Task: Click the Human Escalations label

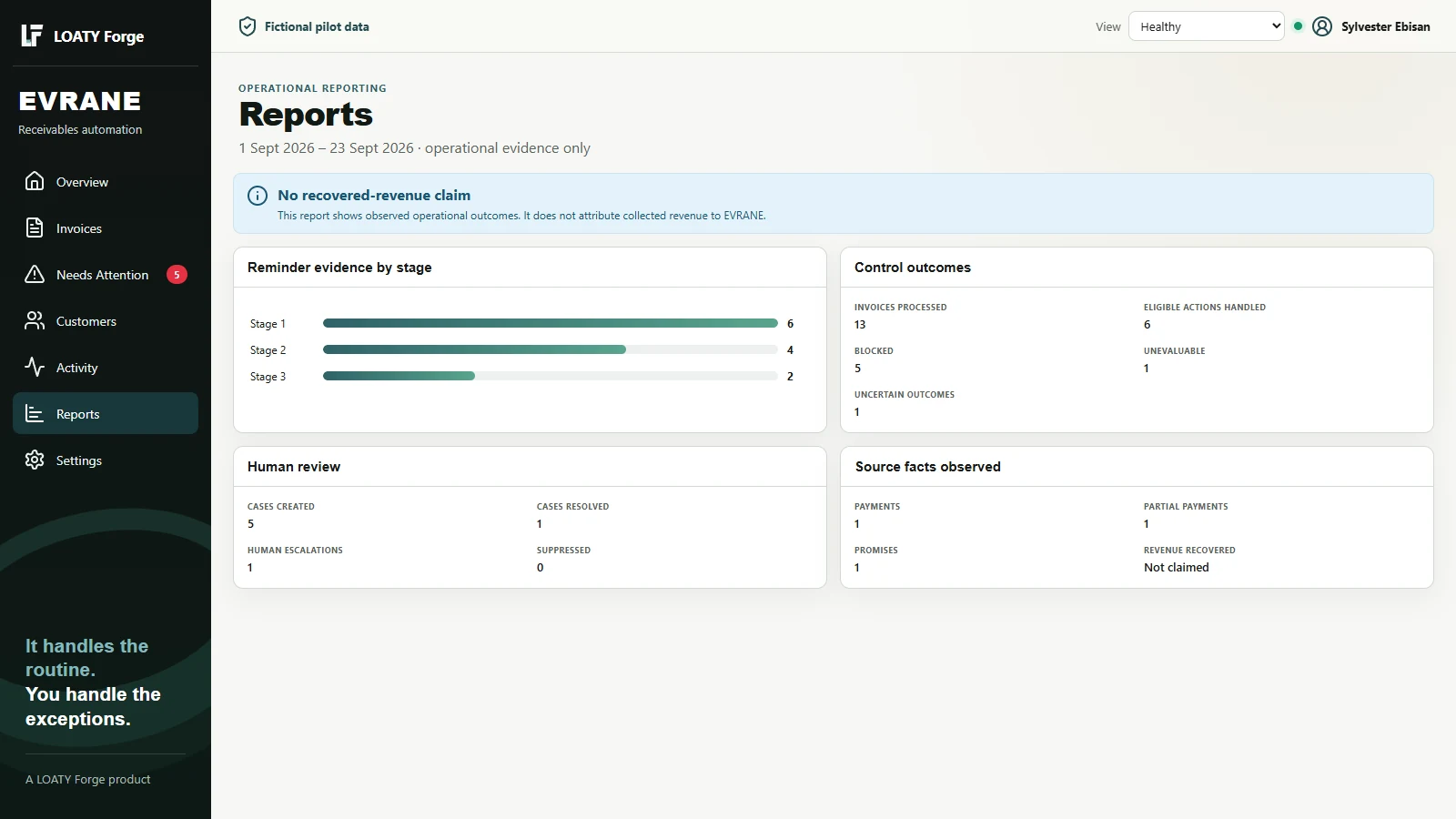Action: tap(295, 550)
